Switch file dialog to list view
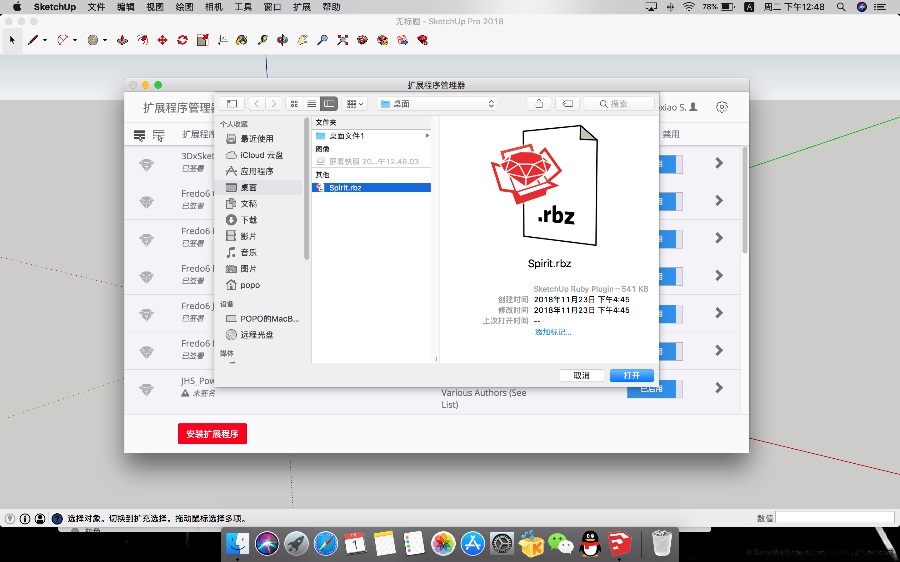 312,103
